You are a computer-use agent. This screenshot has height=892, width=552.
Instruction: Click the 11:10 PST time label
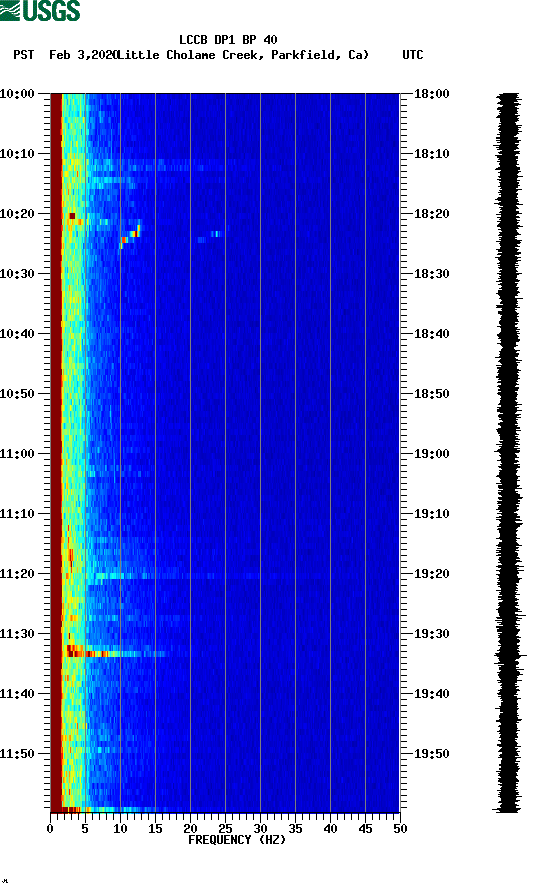point(17,514)
